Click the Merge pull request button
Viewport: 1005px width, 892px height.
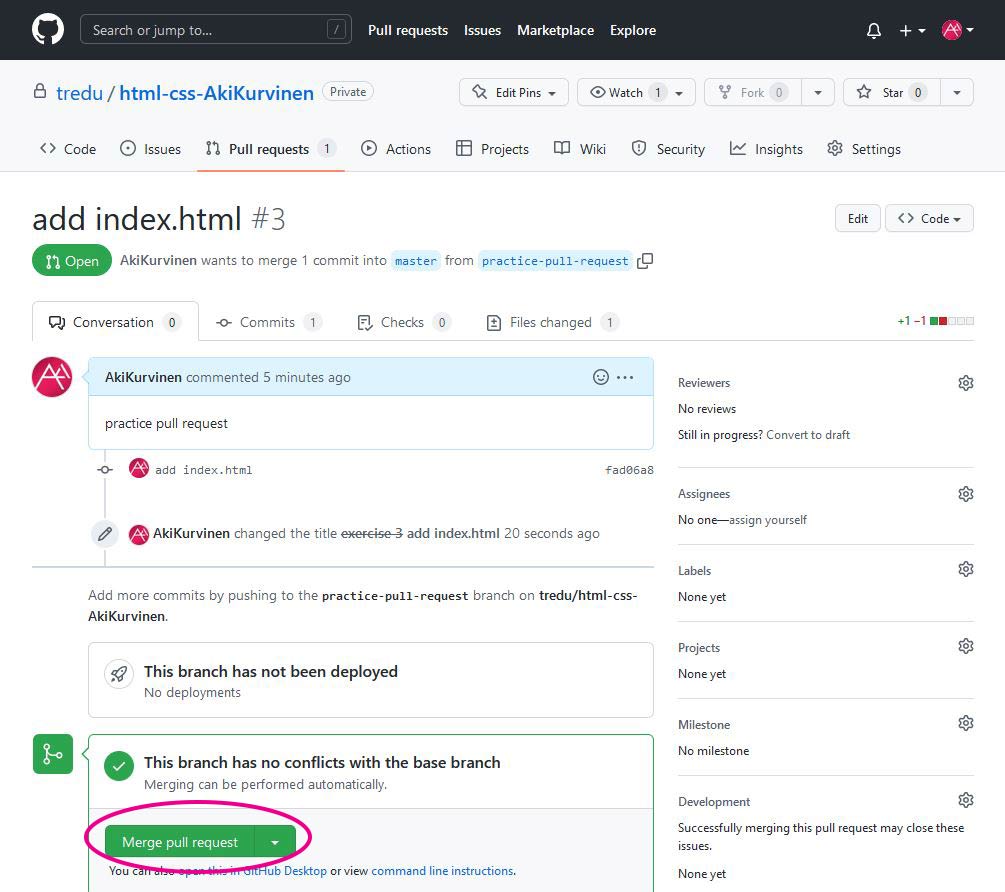179,841
